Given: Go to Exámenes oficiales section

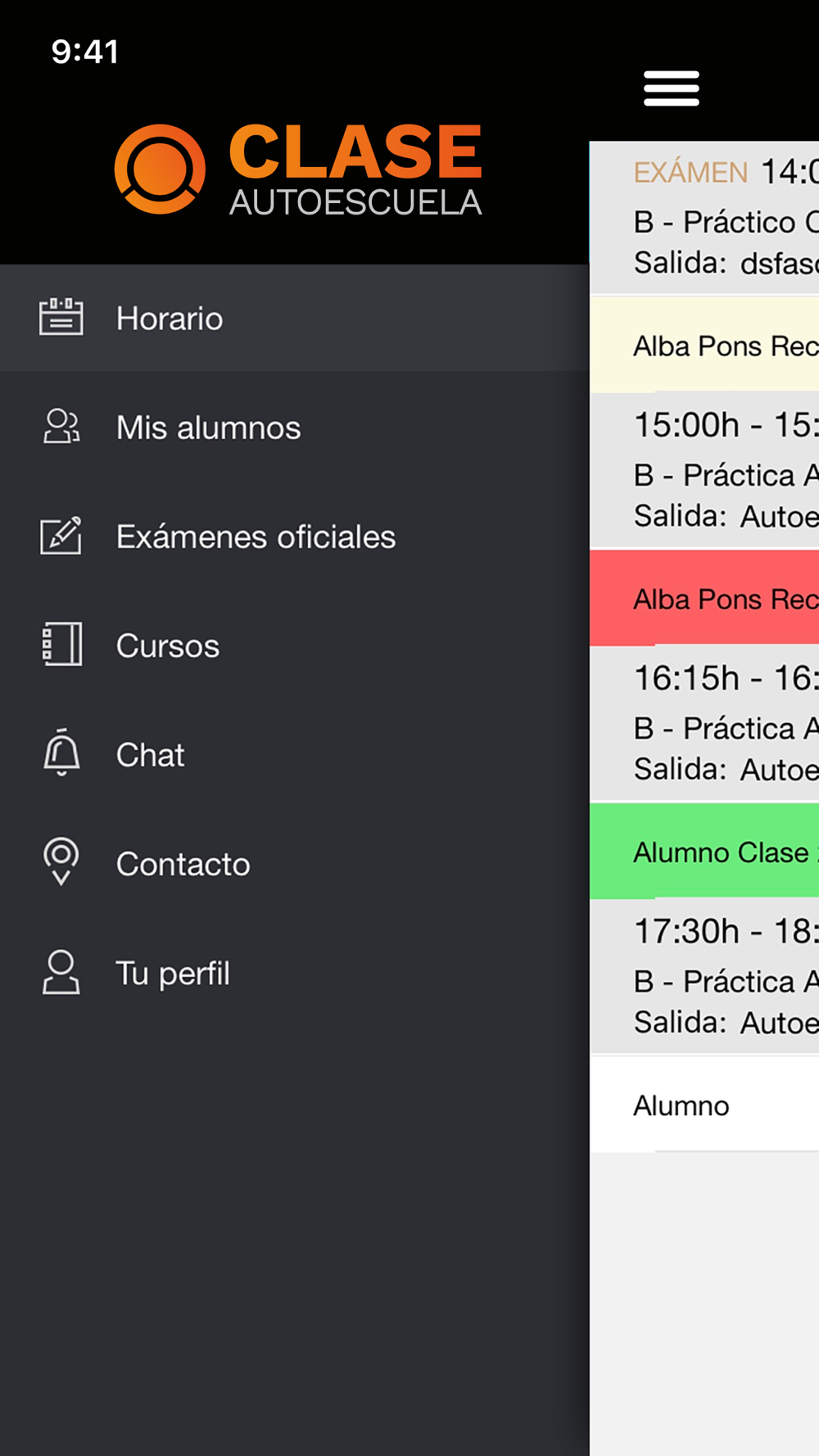Looking at the screenshot, I should tap(295, 536).
